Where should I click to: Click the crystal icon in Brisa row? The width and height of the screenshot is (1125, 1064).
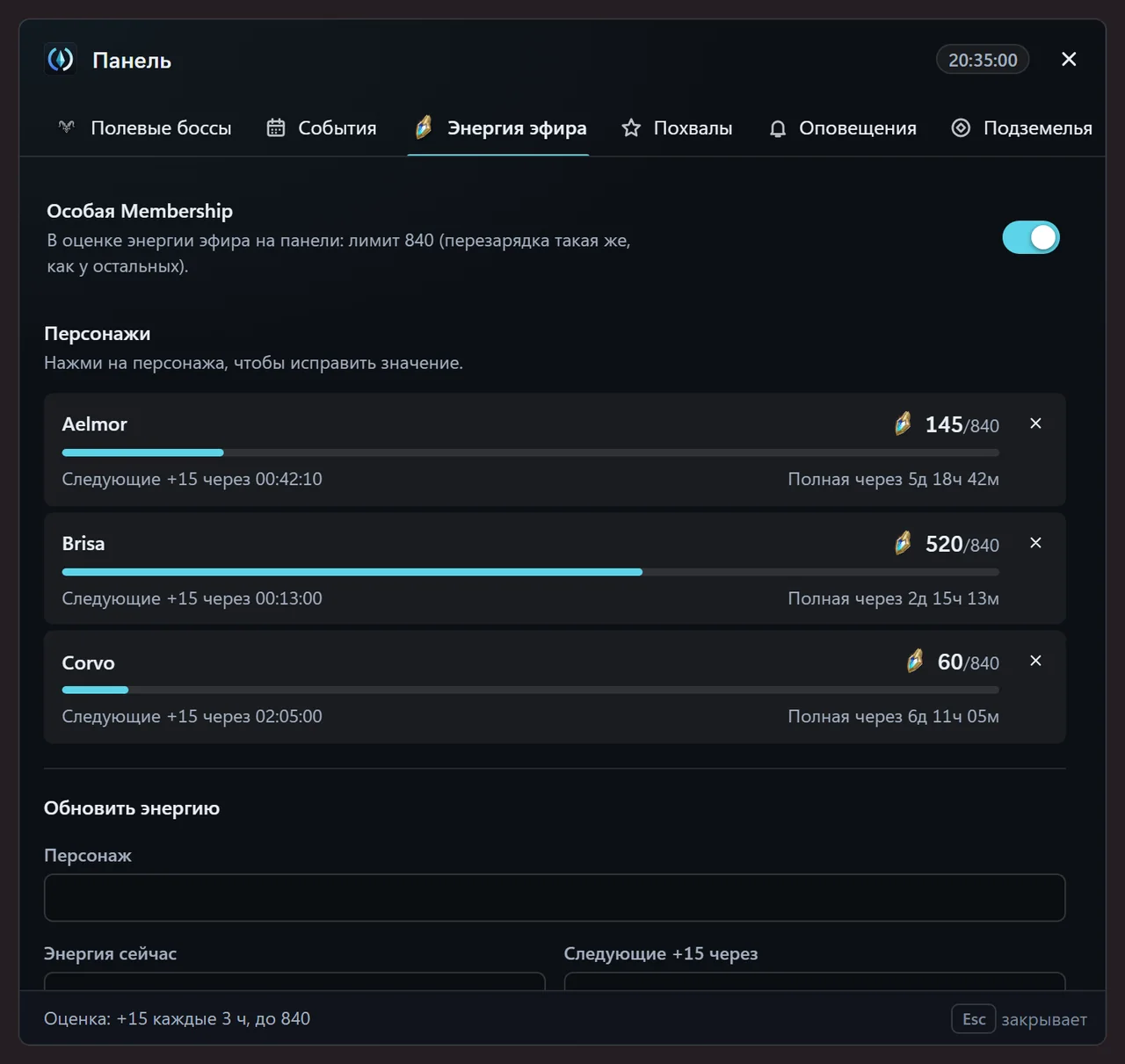click(x=903, y=543)
